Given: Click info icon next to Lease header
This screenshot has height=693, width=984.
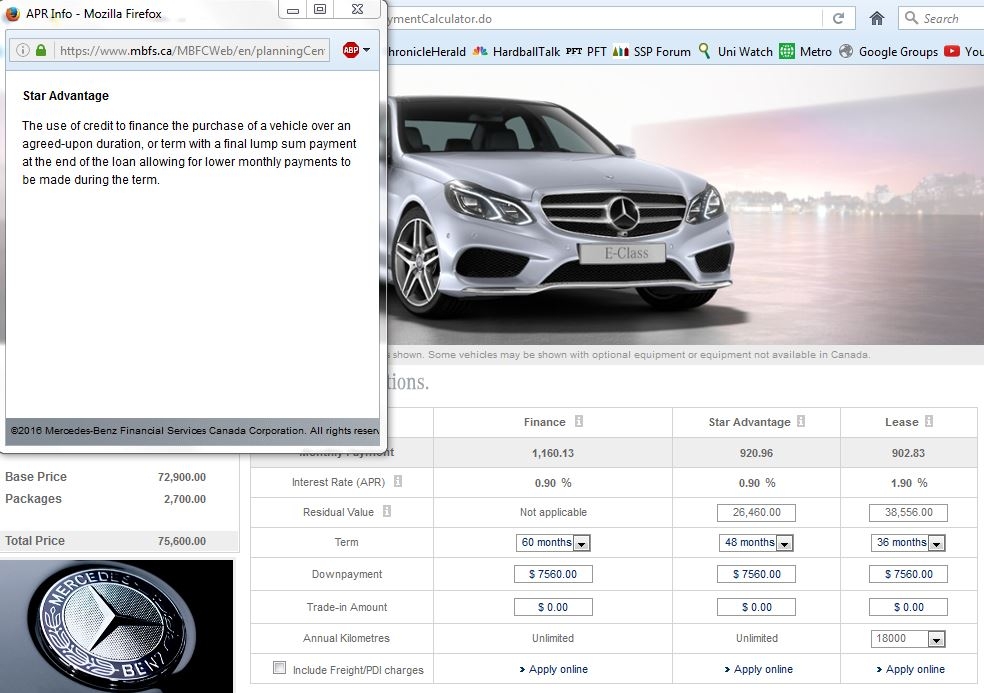Looking at the screenshot, I should coord(929,421).
